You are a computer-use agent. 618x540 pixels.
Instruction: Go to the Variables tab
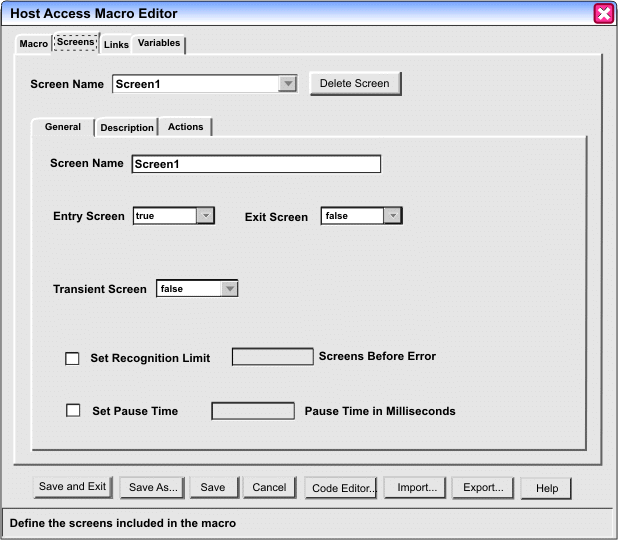[x=159, y=43]
